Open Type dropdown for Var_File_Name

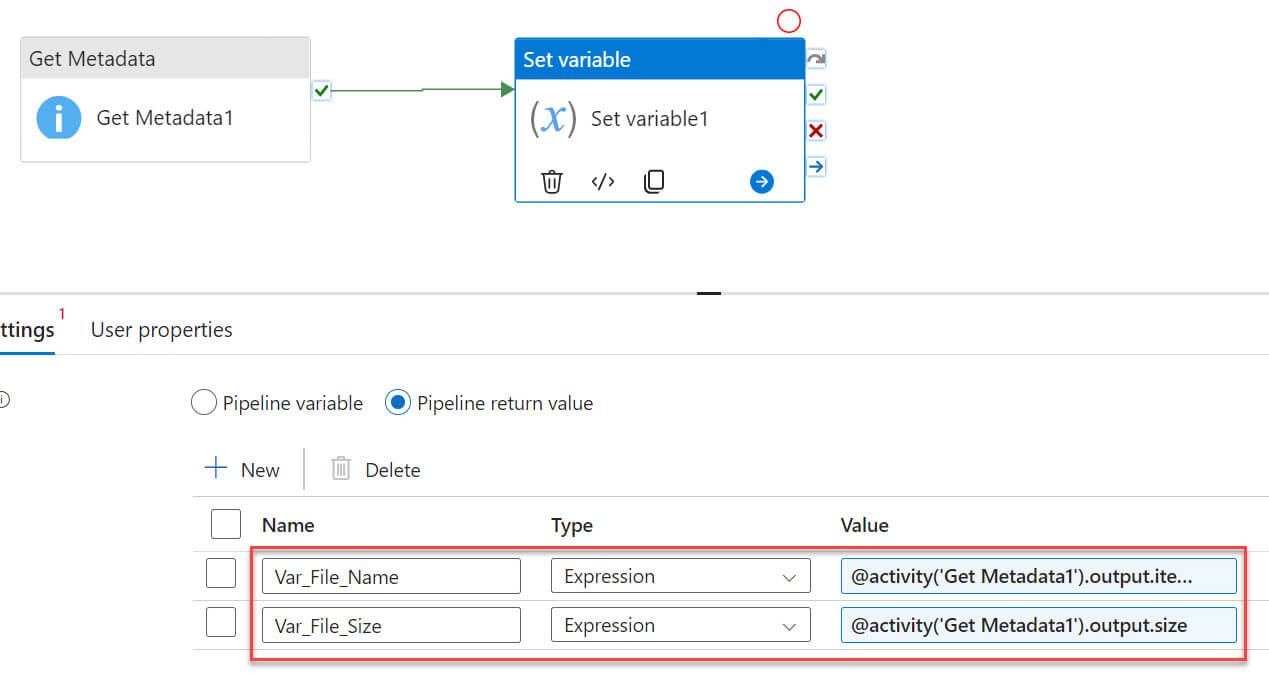(x=680, y=576)
